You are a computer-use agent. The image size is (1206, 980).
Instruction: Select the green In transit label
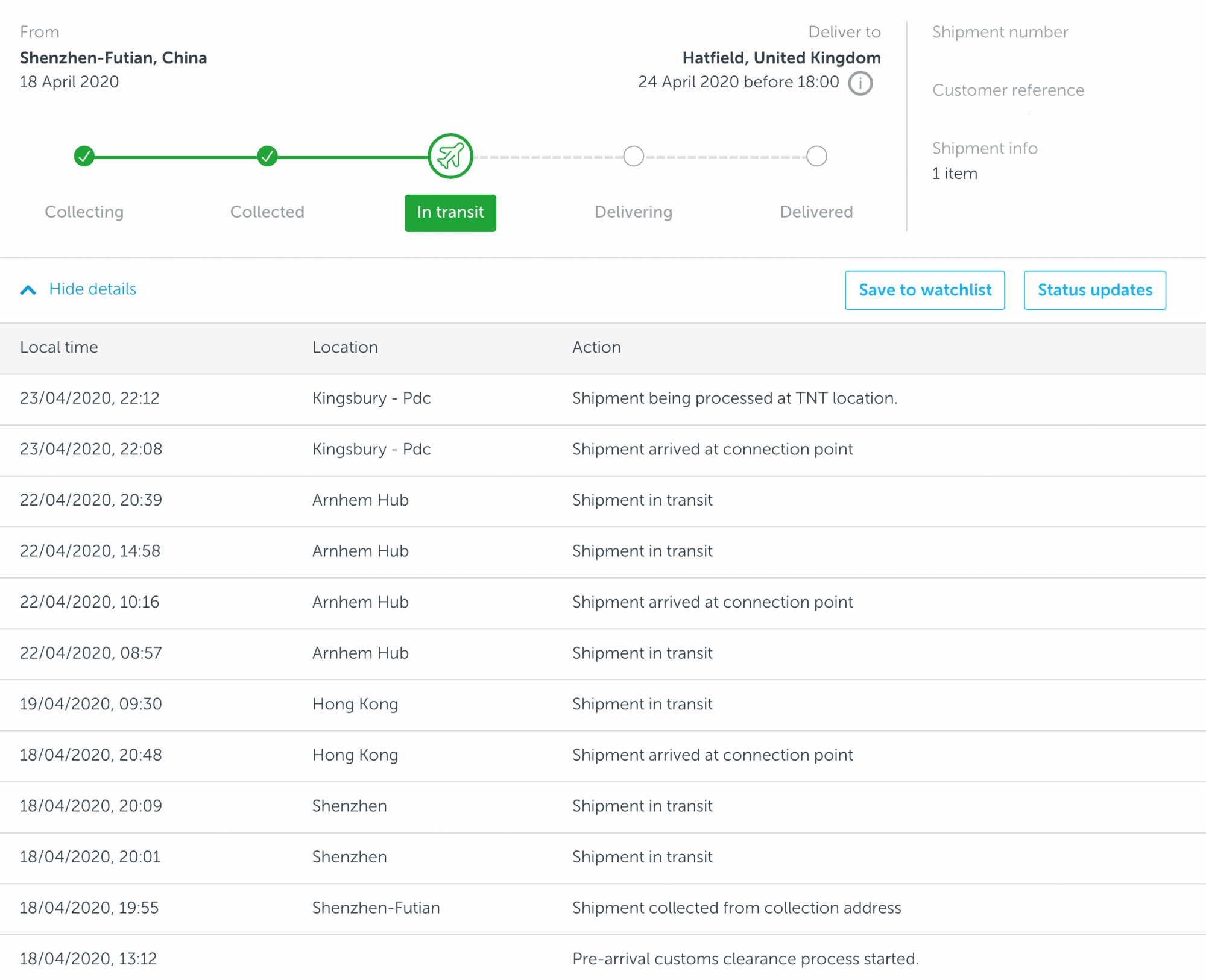click(450, 213)
